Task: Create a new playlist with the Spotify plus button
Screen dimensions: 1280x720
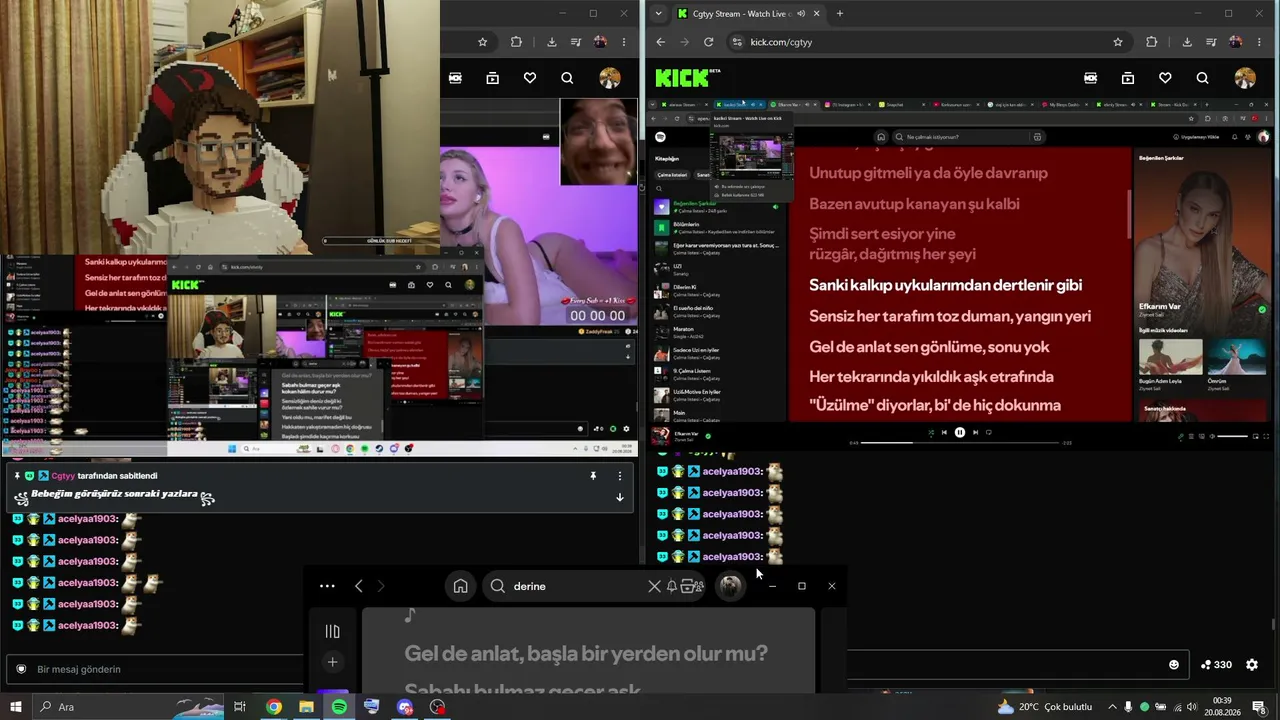Action: pyautogui.click(x=333, y=662)
